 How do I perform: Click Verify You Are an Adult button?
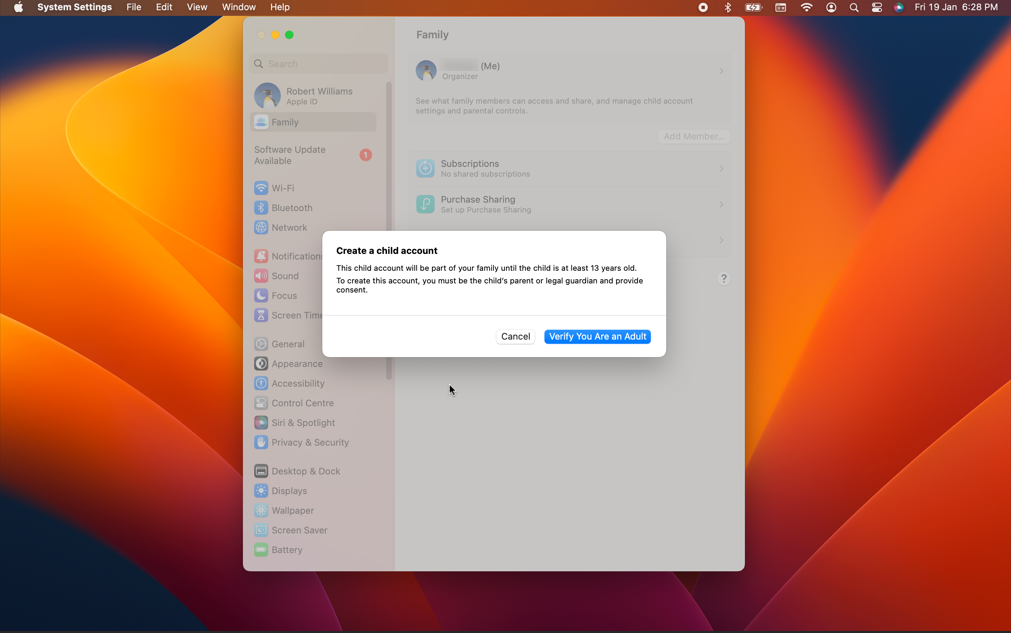597,336
